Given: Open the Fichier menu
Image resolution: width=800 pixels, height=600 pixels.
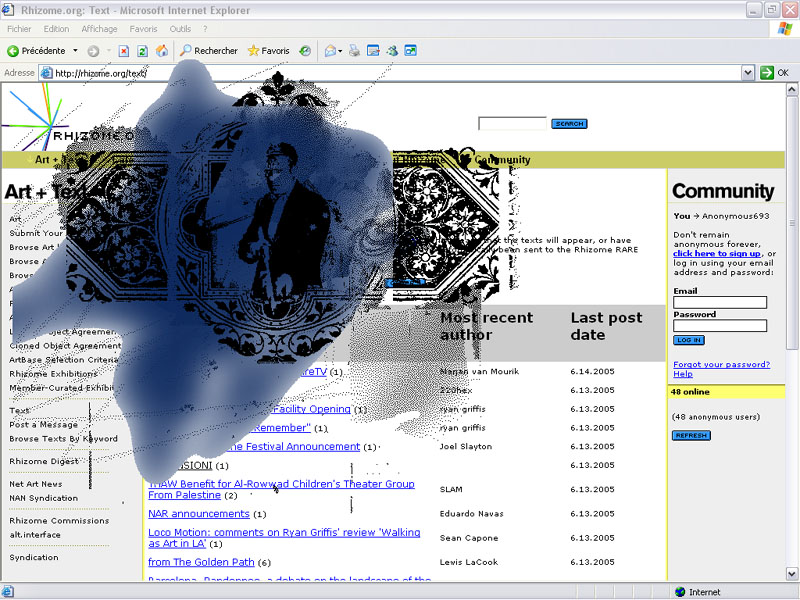Looking at the screenshot, I should click(19, 29).
